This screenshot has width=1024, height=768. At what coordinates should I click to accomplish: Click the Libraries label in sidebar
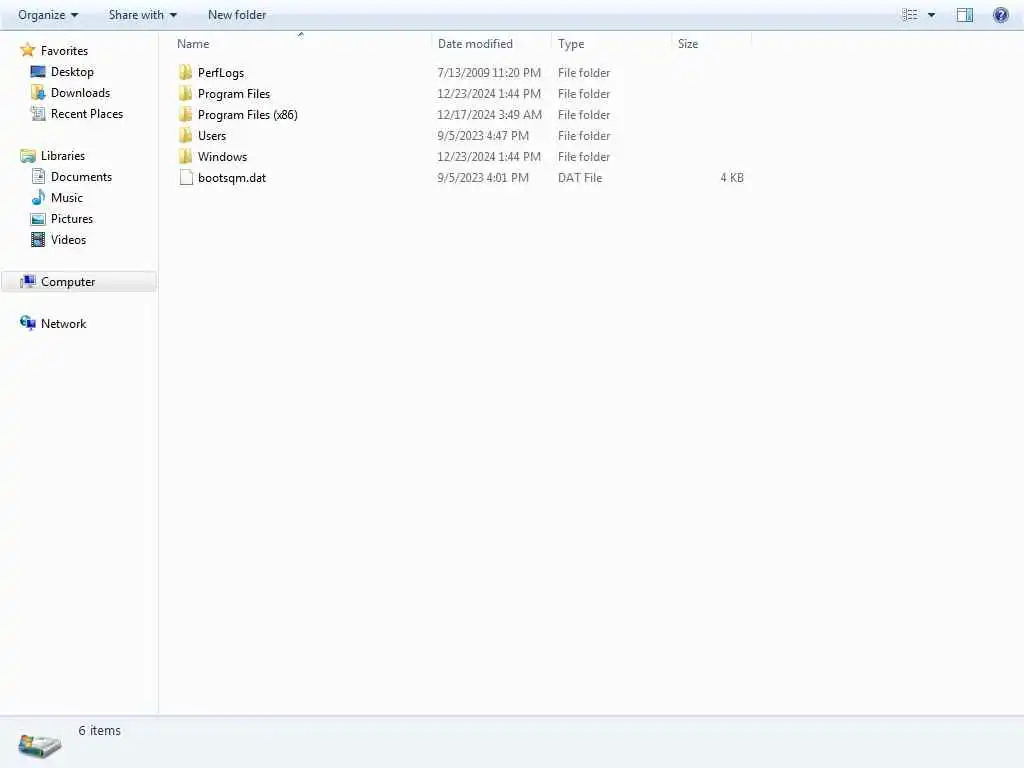coord(63,155)
